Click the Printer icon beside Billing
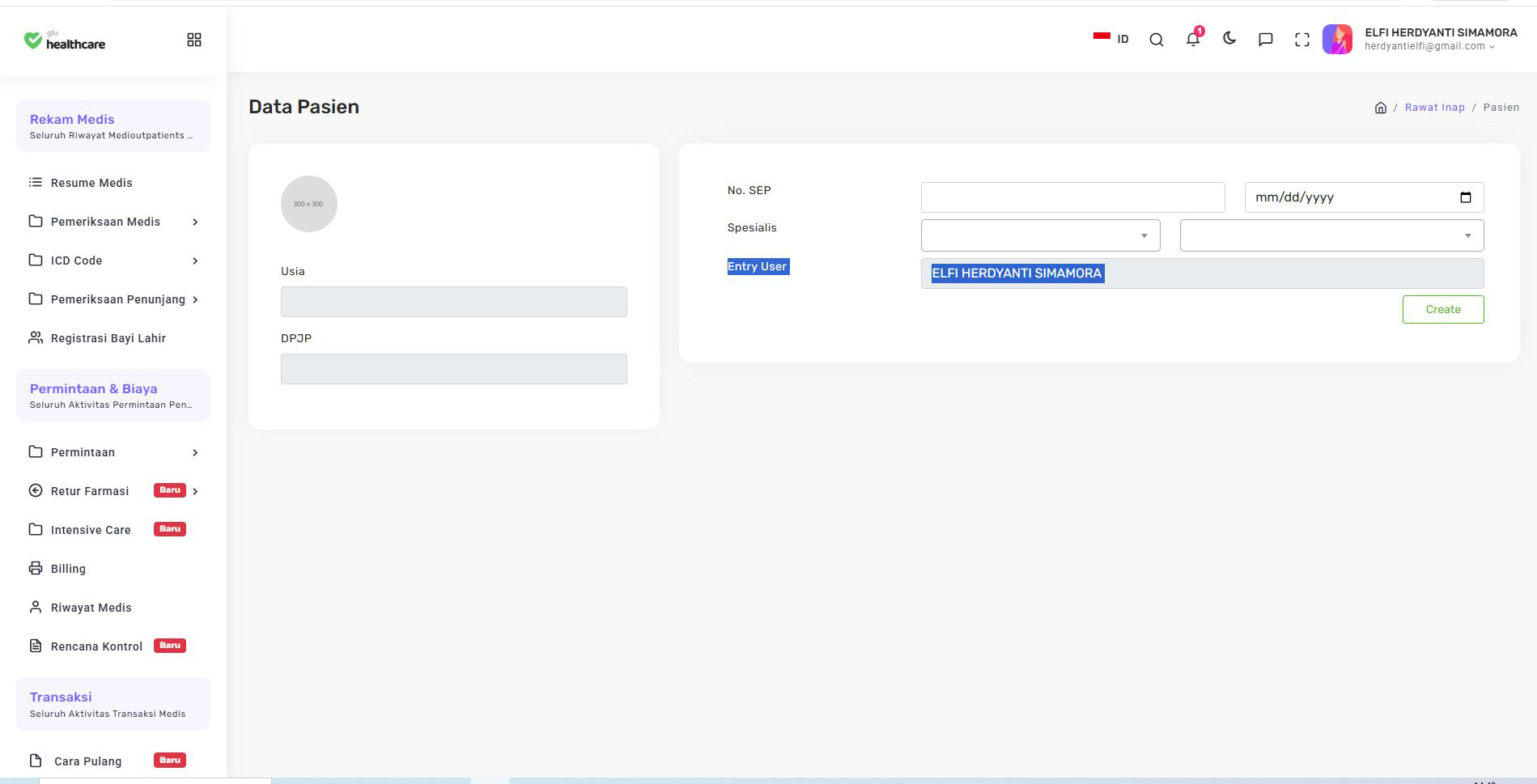This screenshot has height=784, width=1537. 36,569
